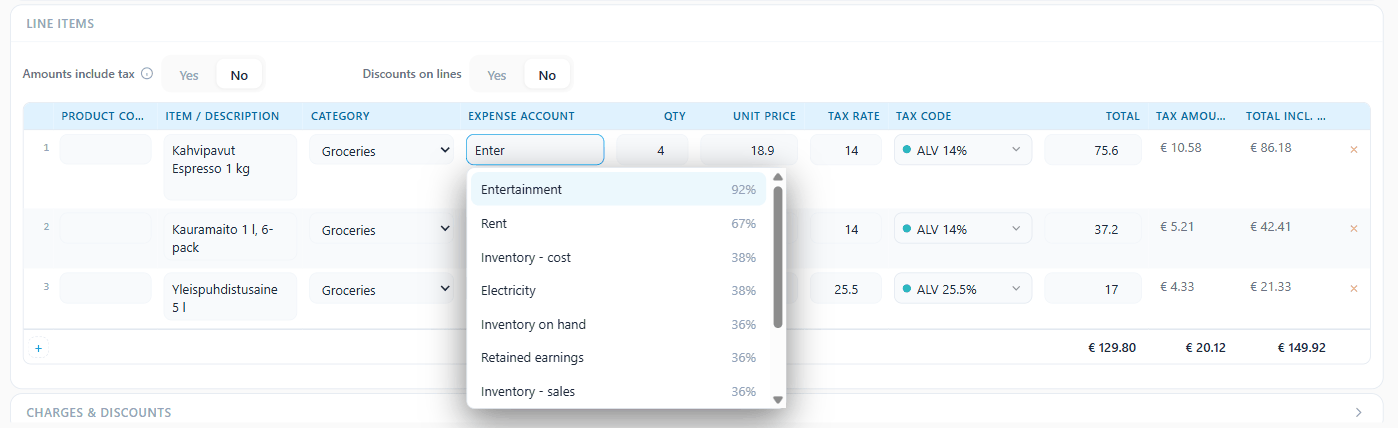
Task: Click the suggestion list scroll-down arrow
Action: coord(778,399)
